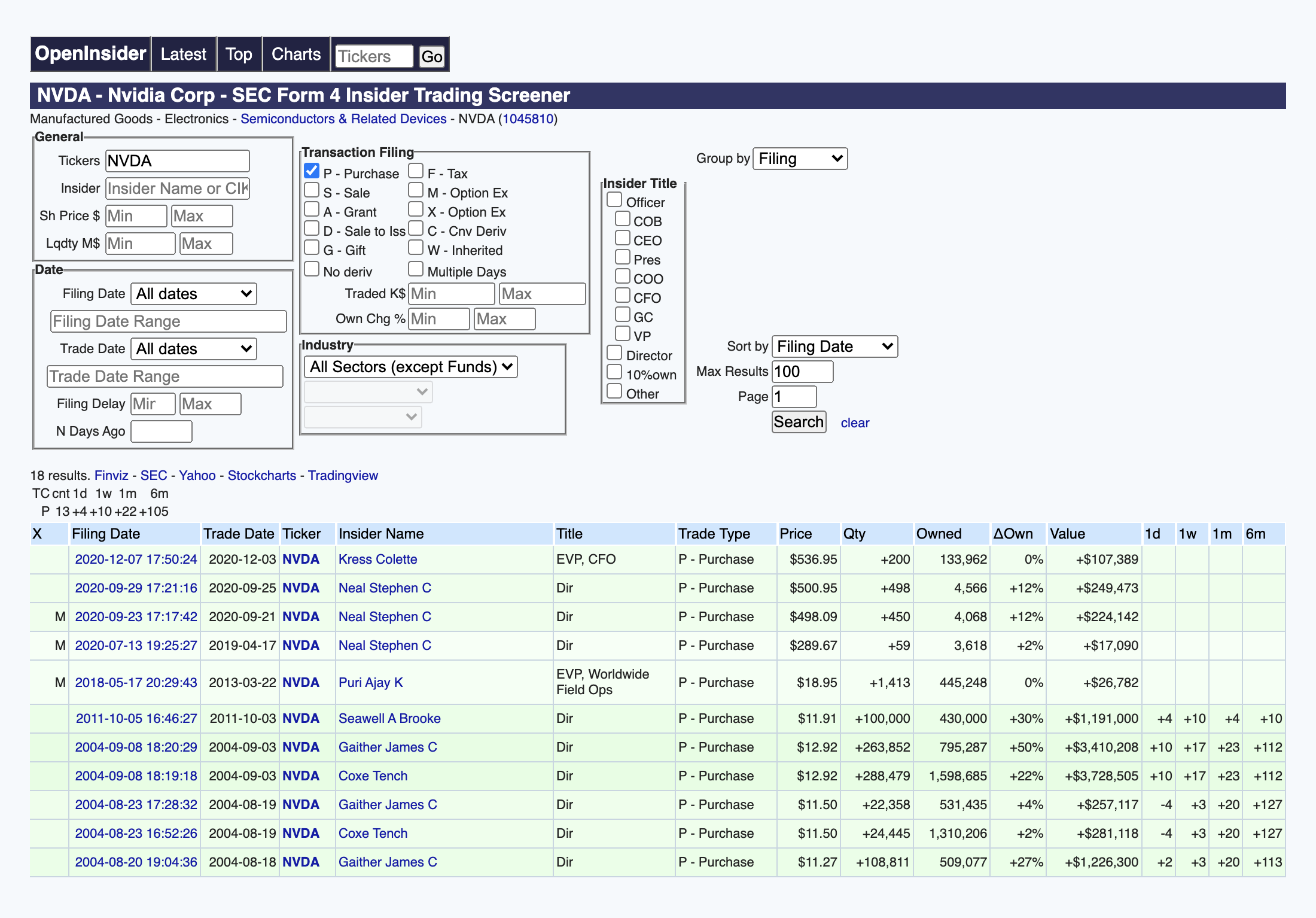Click the Own Chg % Max field
1316x918 pixels.
tap(505, 319)
